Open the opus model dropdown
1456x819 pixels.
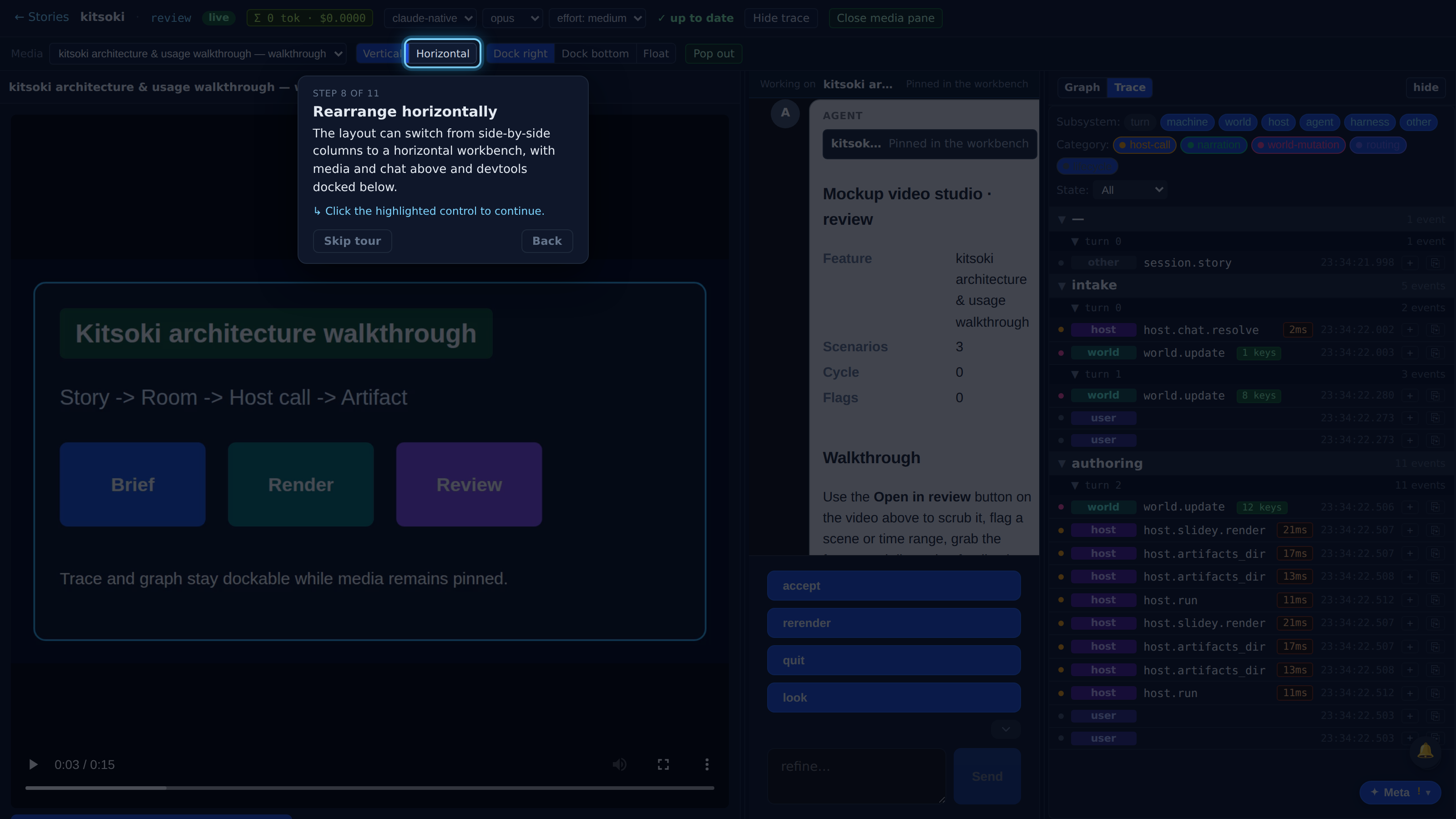513,18
